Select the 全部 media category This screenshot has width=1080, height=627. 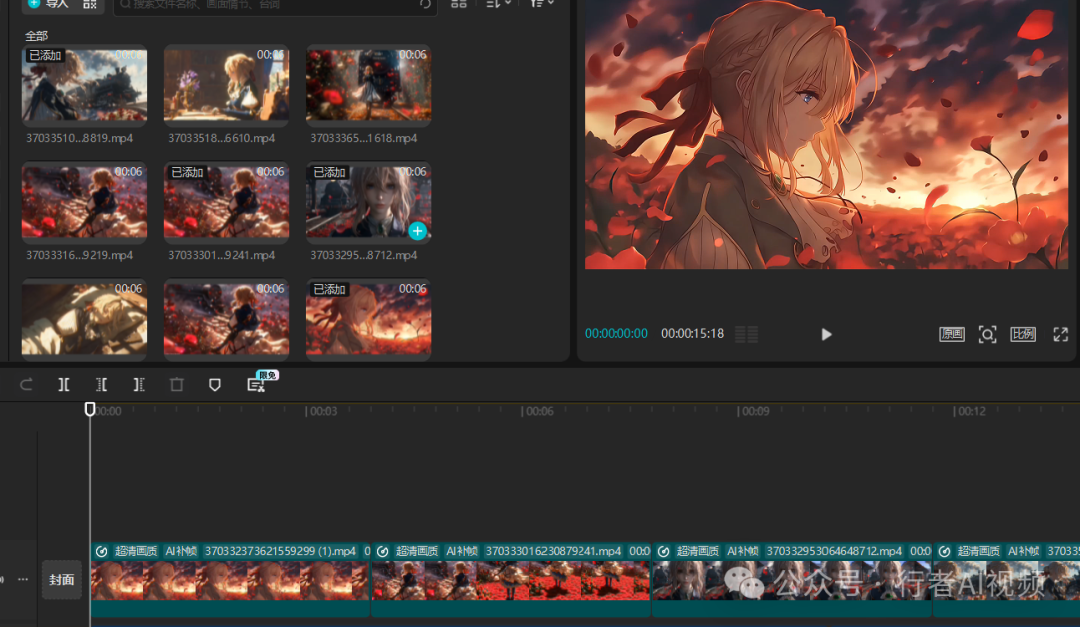(x=37, y=36)
